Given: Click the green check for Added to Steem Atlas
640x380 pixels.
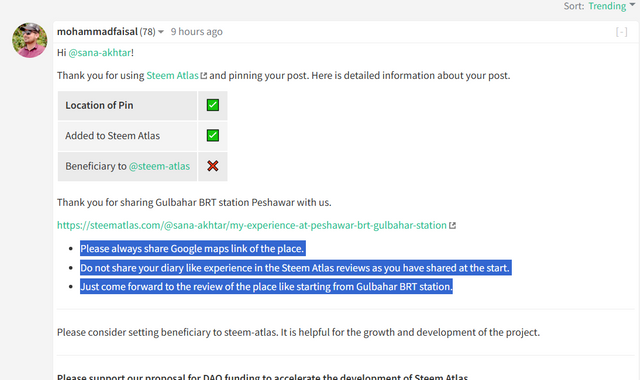Looking at the screenshot, I should pyautogui.click(x=213, y=136).
